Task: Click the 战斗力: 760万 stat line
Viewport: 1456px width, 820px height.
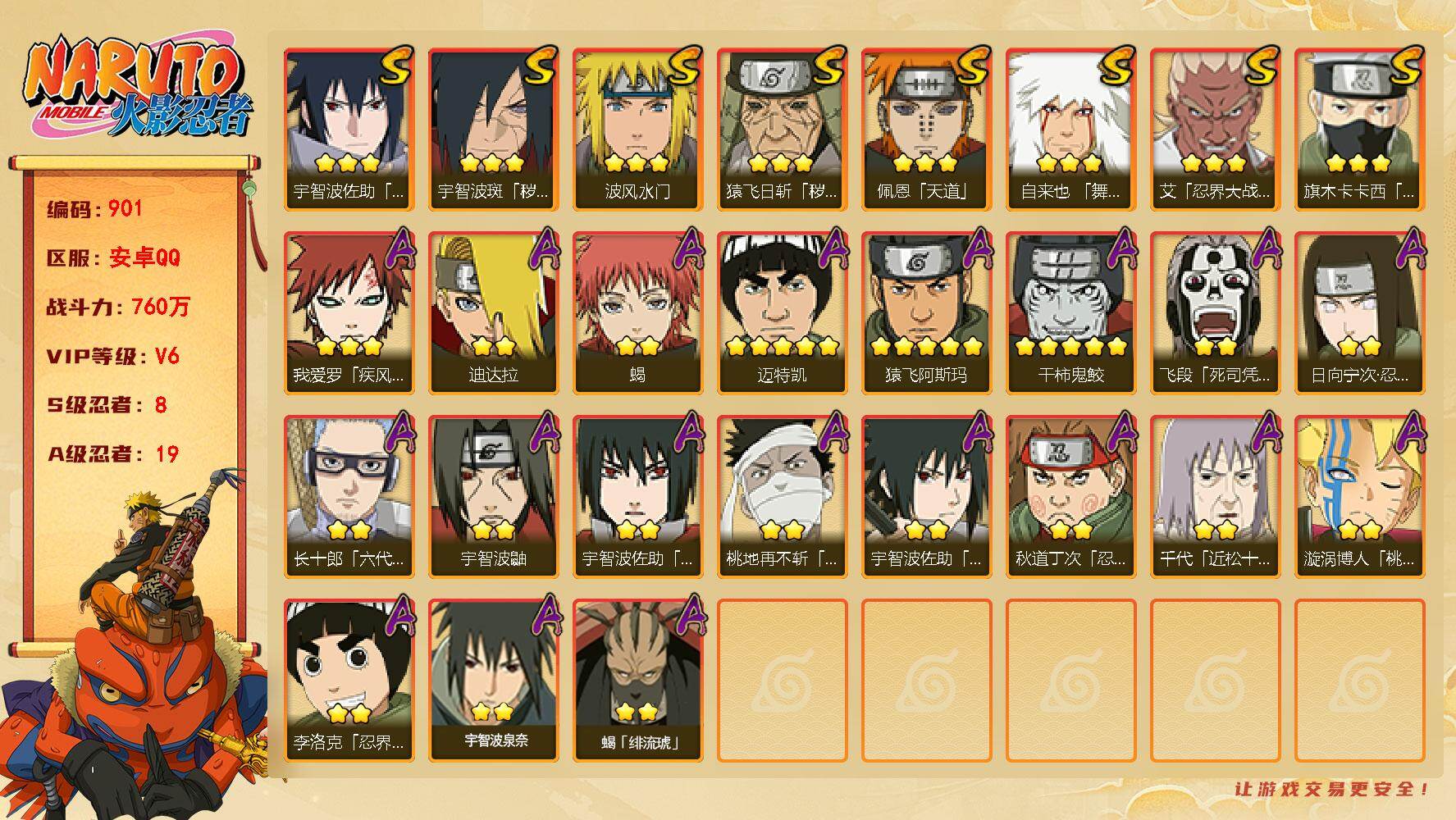Action: pos(118,307)
